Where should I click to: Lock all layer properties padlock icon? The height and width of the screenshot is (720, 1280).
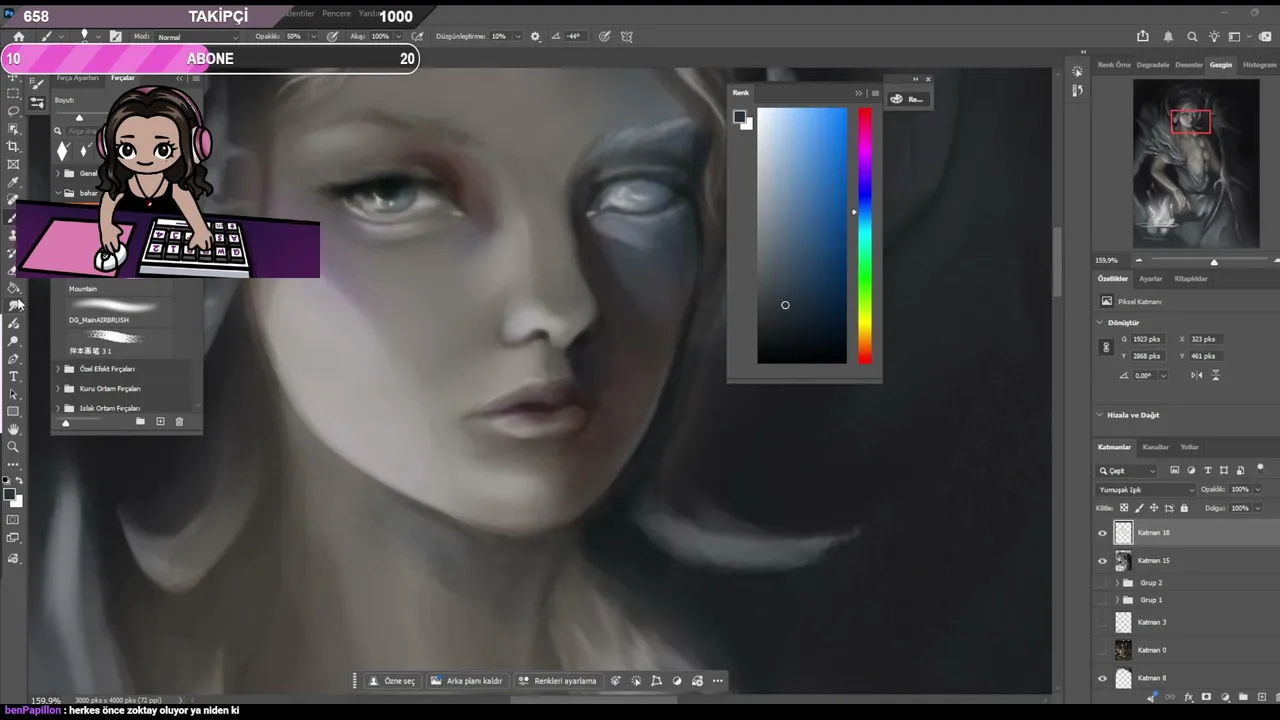(1185, 508)
